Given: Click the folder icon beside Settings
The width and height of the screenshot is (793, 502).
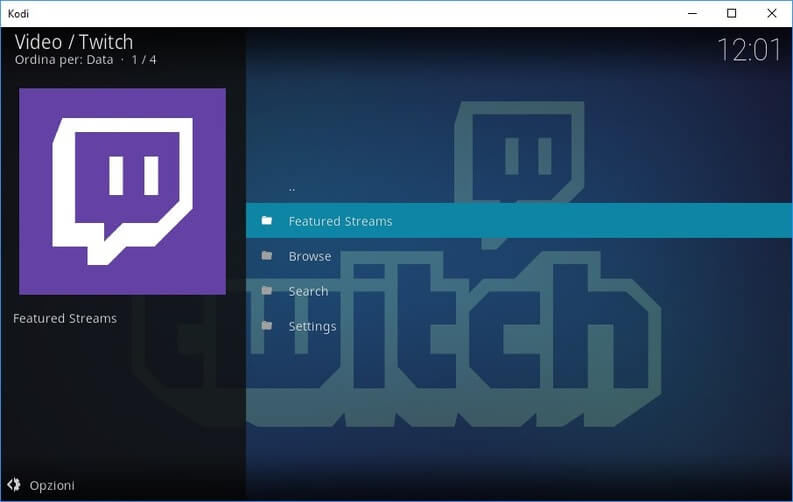Looking at the screenshot, I should (267, 326).
